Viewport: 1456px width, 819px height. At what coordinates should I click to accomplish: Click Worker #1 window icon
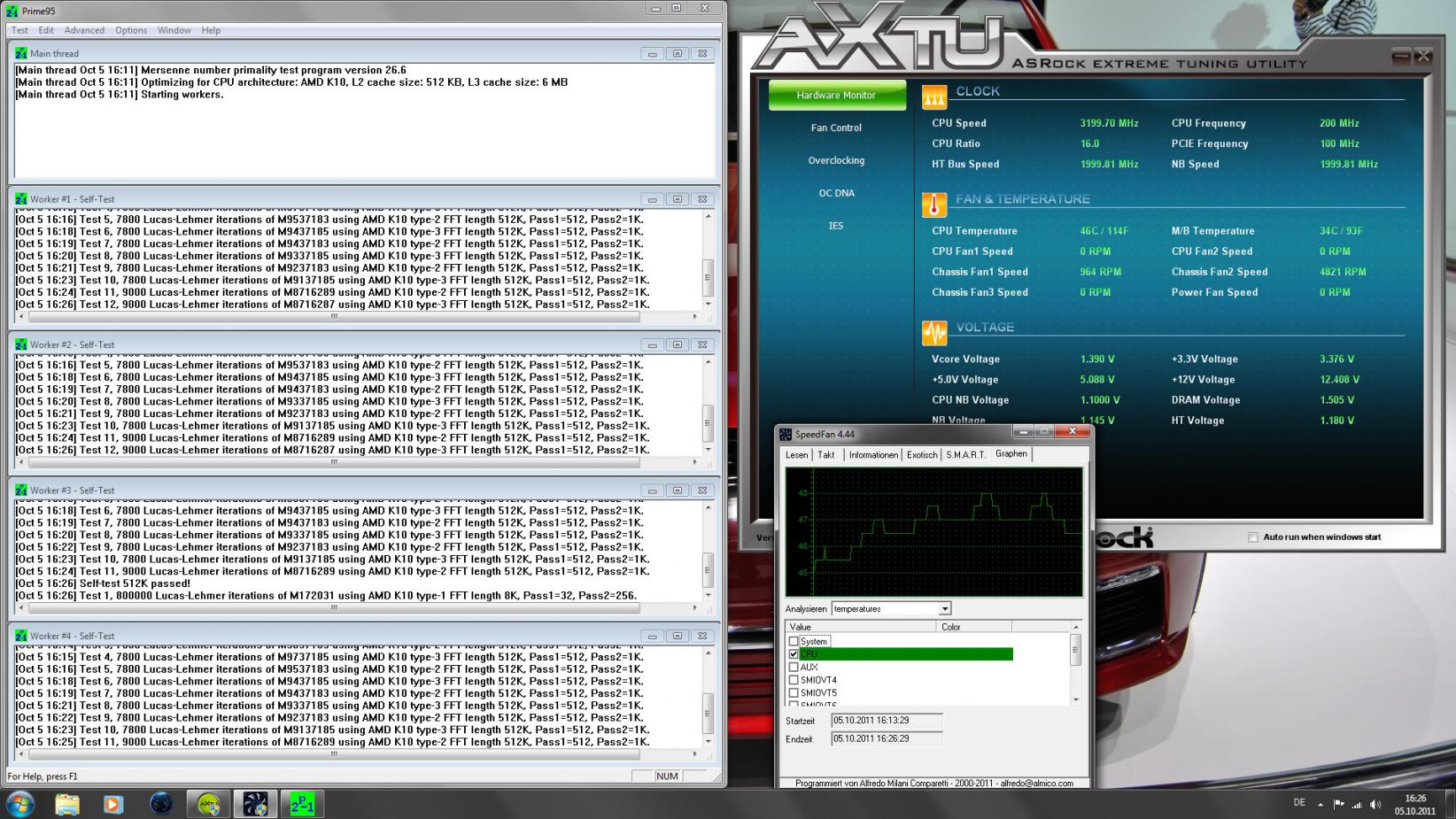pyautogui.click(x=21, y=199)
